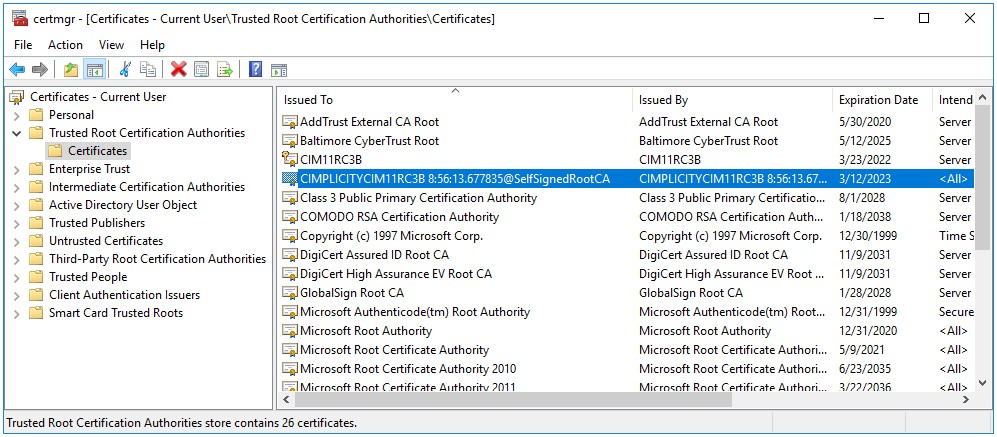
Task: Select the Copyright (c) 1997 Microsoft Corp. row
Action: point(627,236)
